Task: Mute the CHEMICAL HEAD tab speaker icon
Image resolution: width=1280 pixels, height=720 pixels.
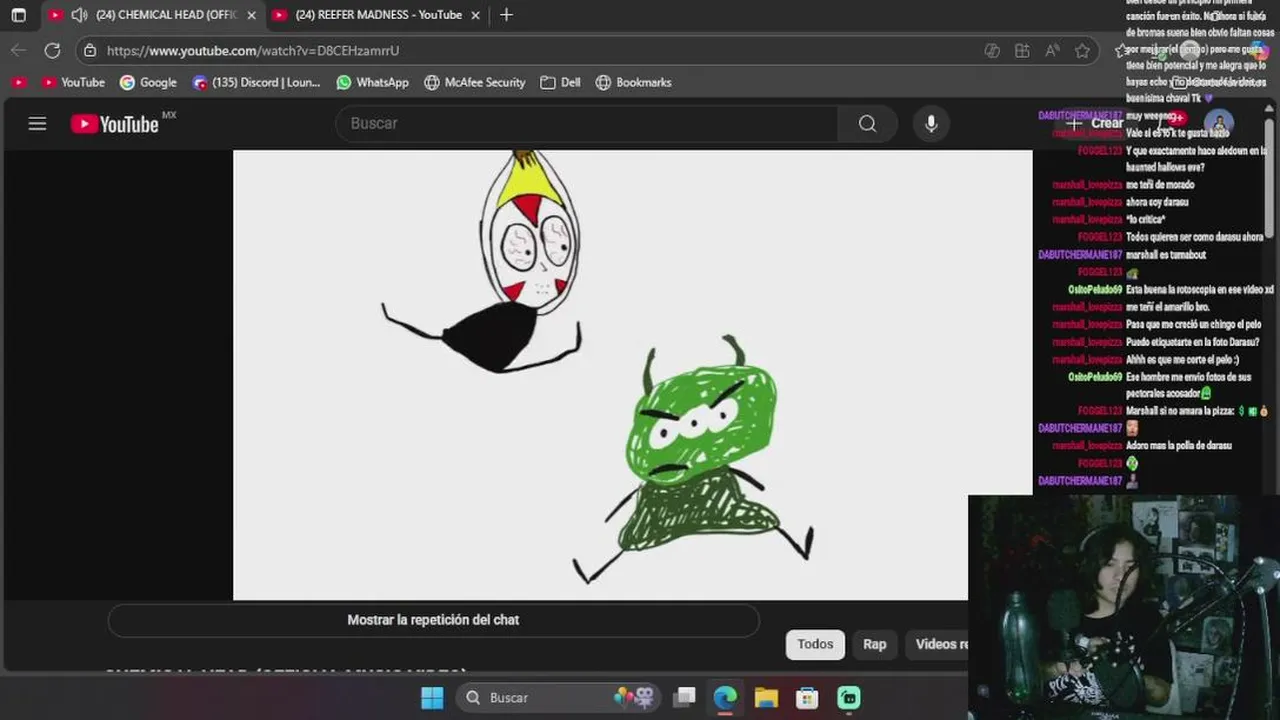Action: pyautogui.click(x=80, y=15)
